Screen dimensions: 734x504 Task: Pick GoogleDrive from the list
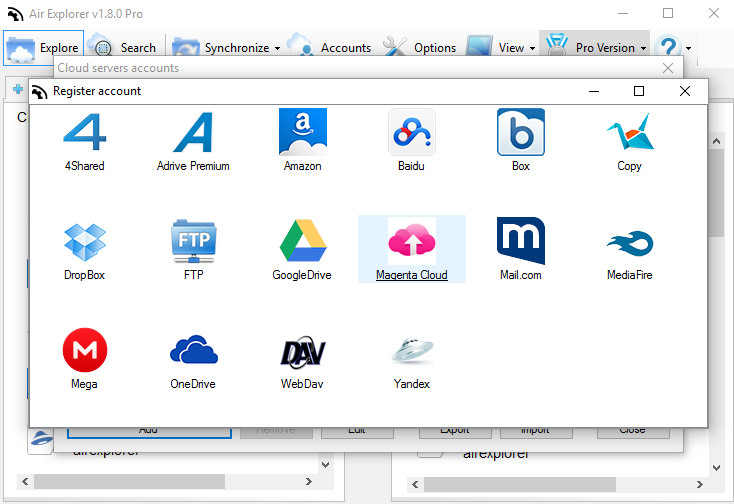click(x=303, y=241)
